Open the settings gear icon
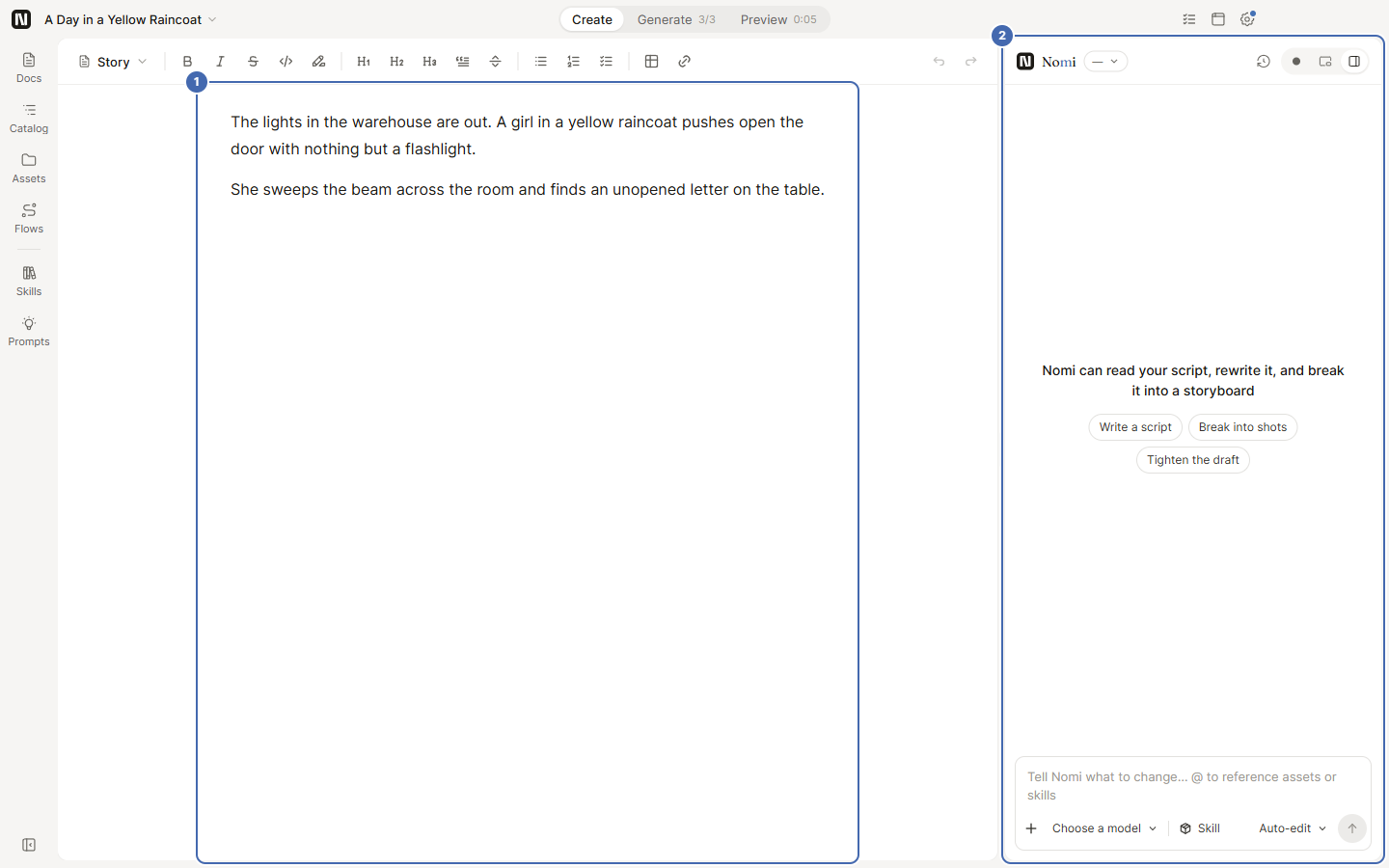The image size is (1389, 868). pos(1247,19)
